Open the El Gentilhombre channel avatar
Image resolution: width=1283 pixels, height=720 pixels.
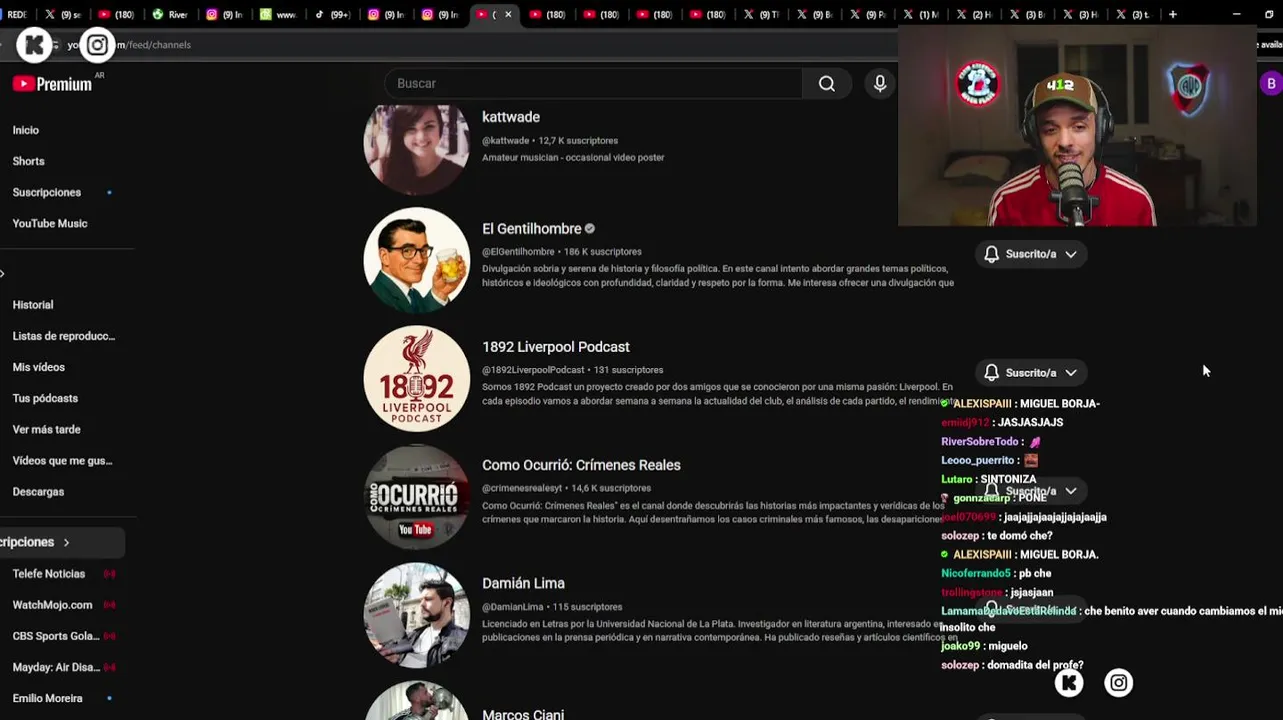tap(416, 261)
